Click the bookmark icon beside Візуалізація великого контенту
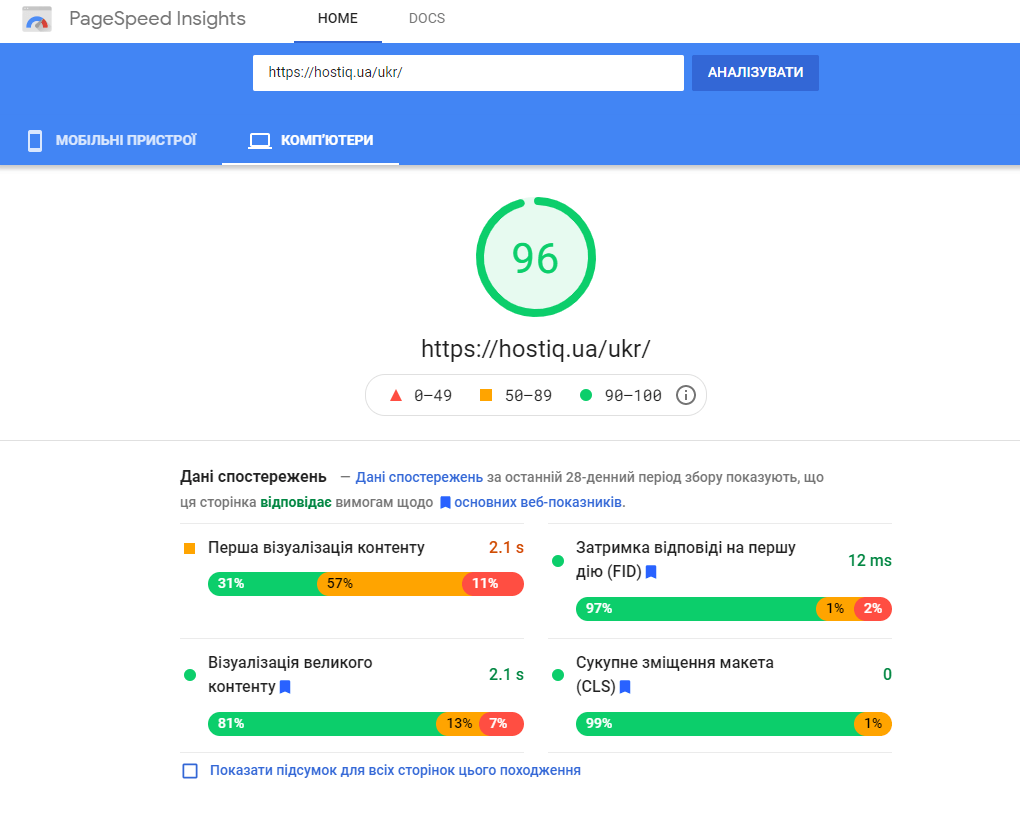1020x820 pixels. pyautogui.click(x=285, y=687)
